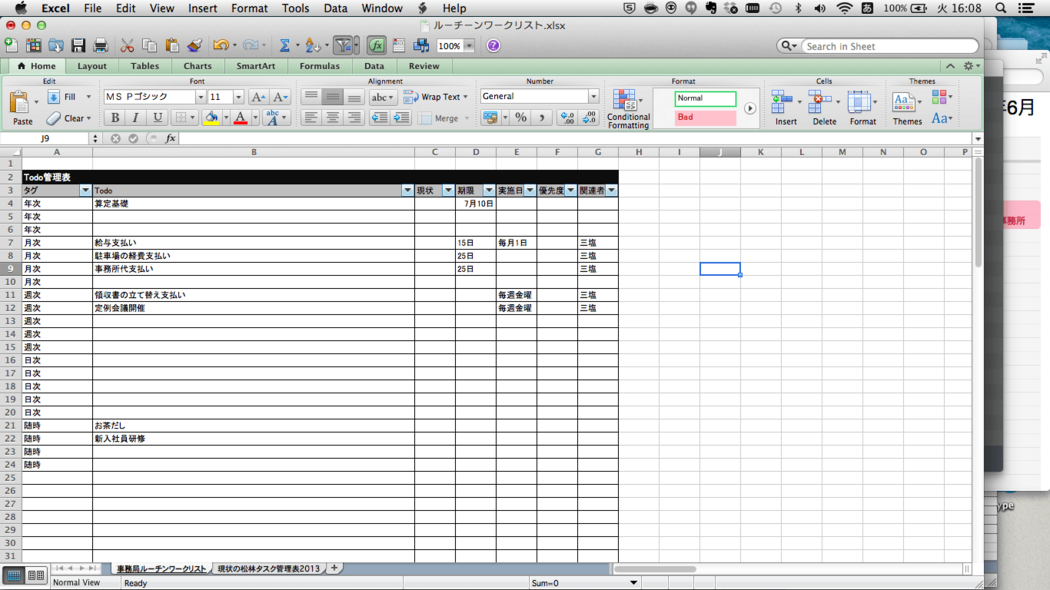Viewport: 1050px width, 590px height.
Task: Click the Save floppy disk icon
Action: point(78,46)
